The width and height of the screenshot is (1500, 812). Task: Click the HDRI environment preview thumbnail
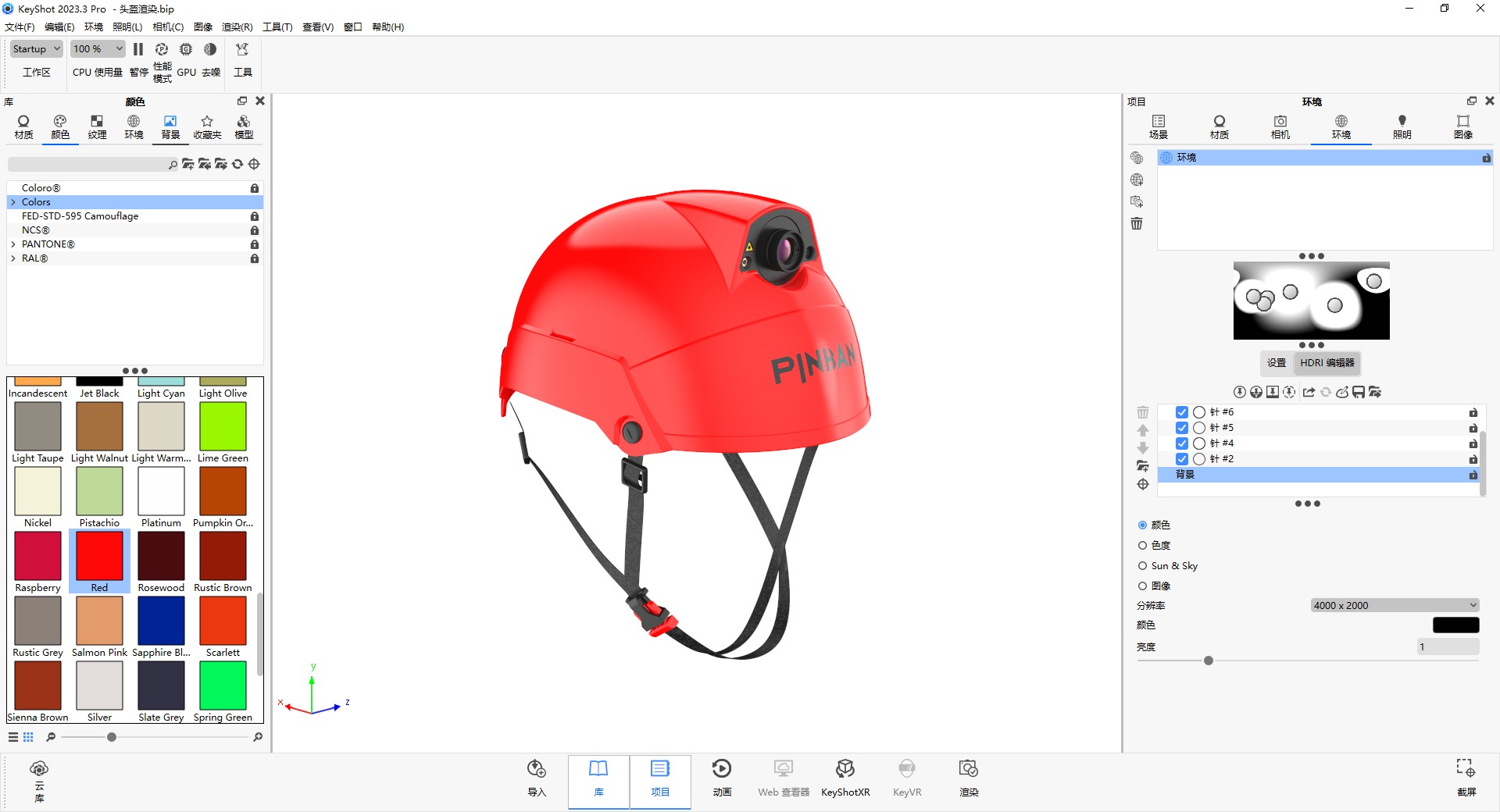point(1312,301)
